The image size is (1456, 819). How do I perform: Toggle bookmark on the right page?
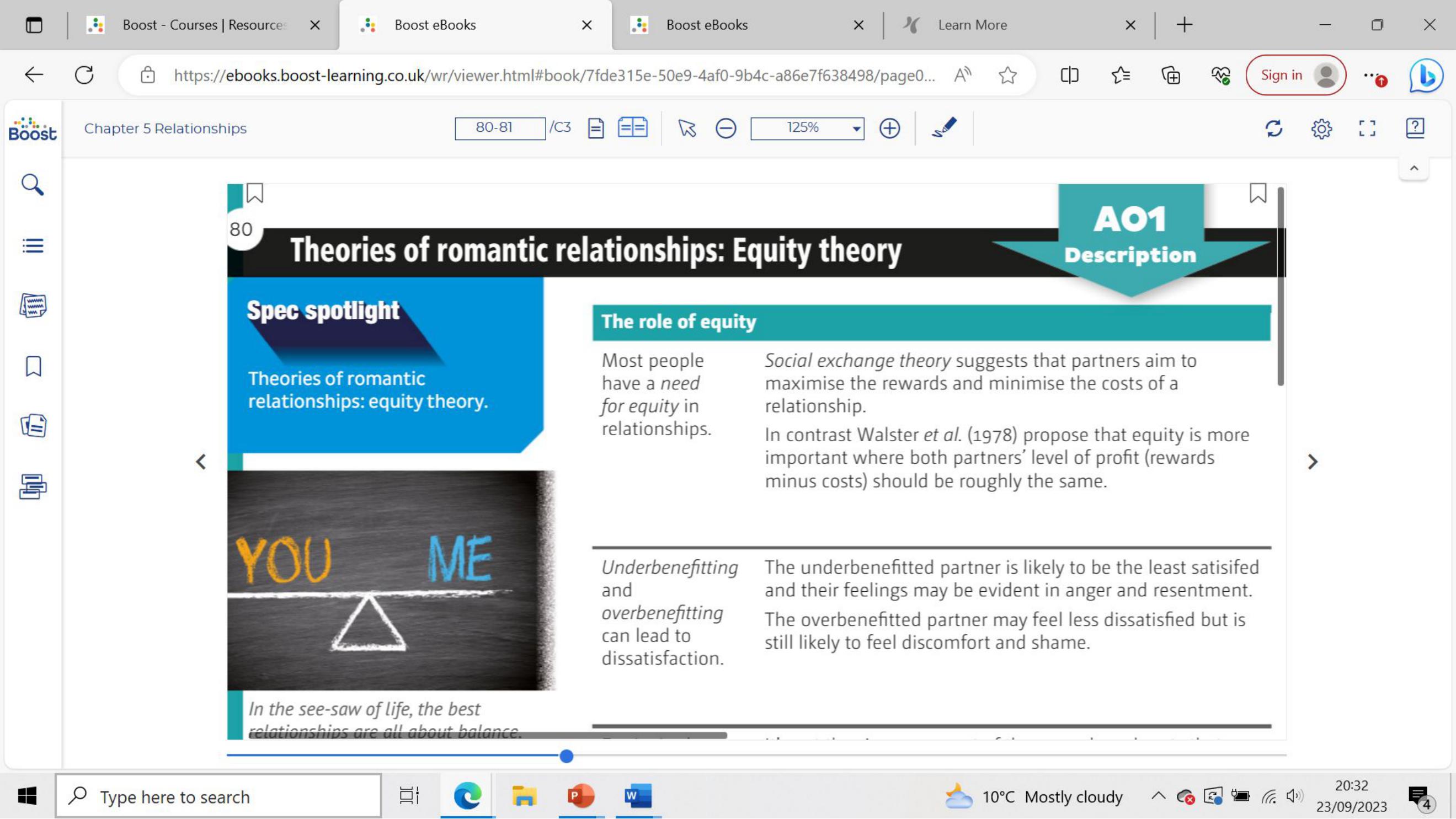point(1257,193)
